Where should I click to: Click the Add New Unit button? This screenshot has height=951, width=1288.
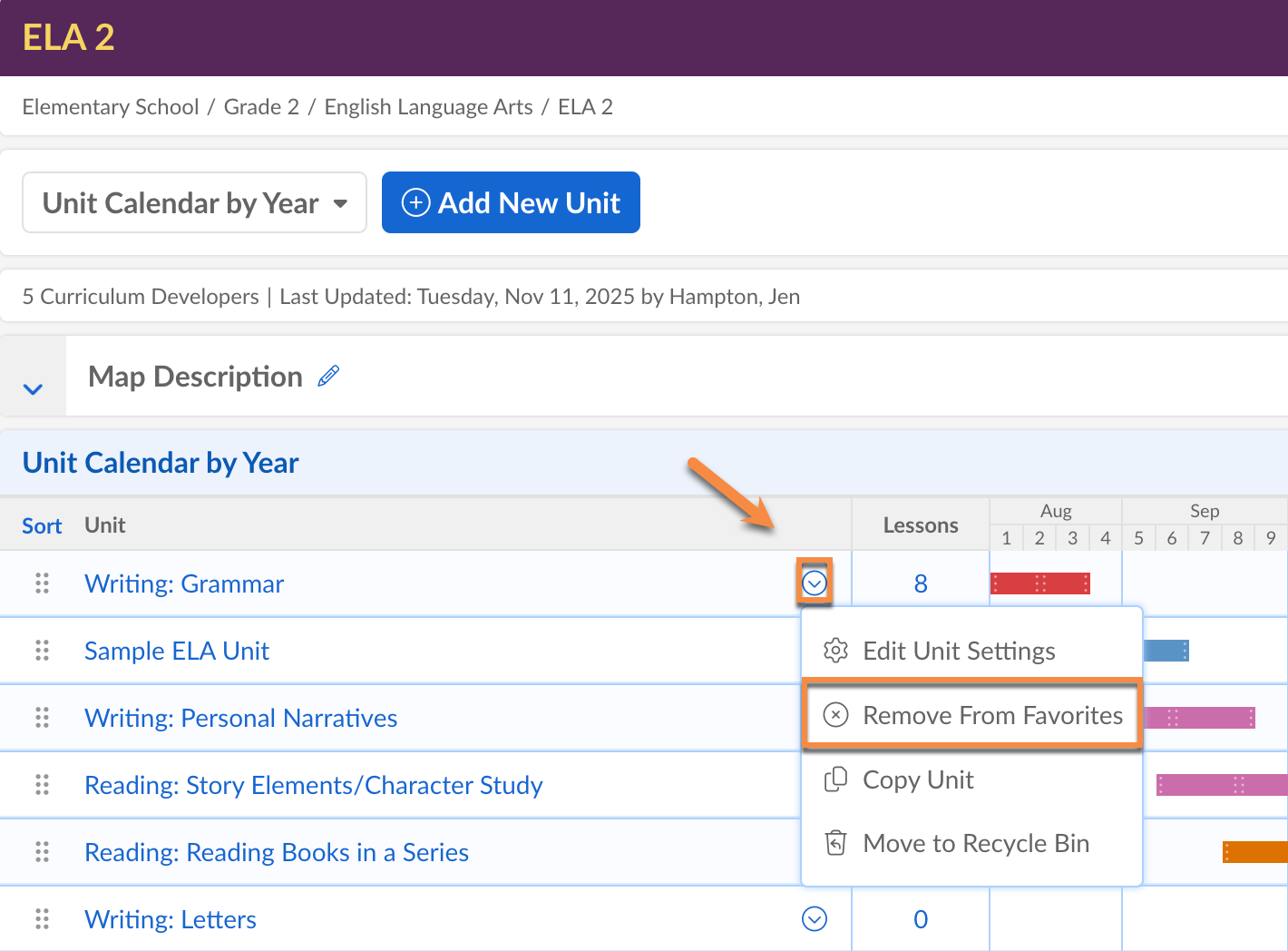(x=511, y=202)
